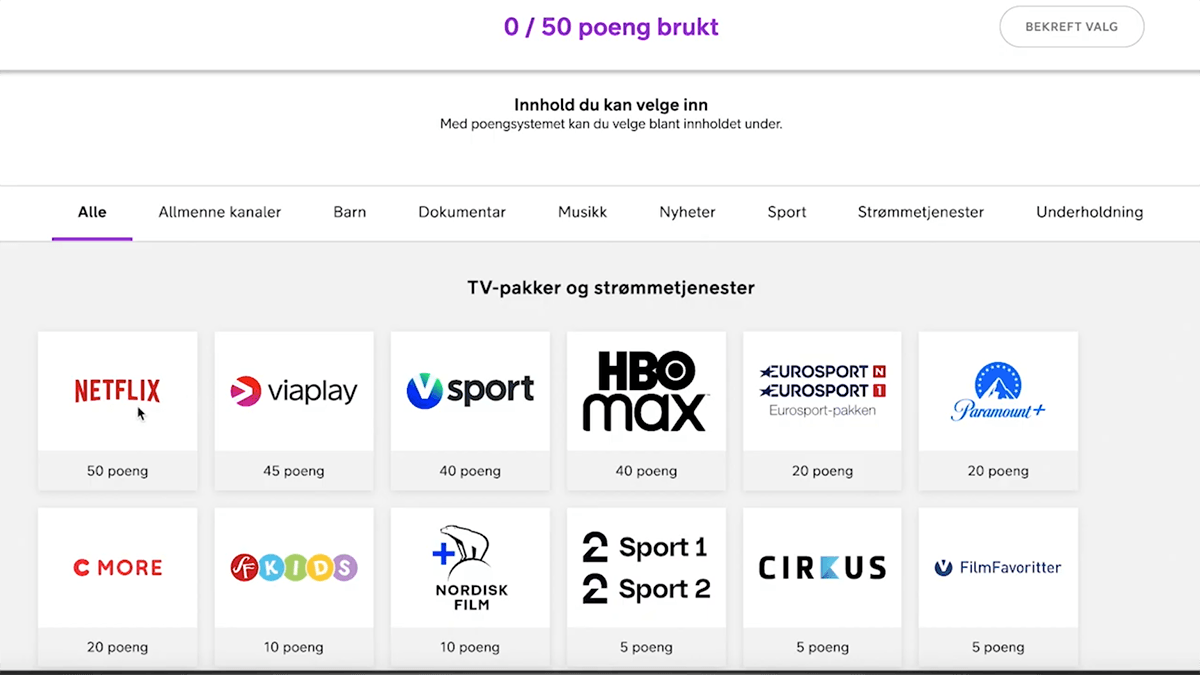The width and height of the screenshot is (1200, 675).
Task: Pick the SF Kids channel logo
Action: point(294,567)
